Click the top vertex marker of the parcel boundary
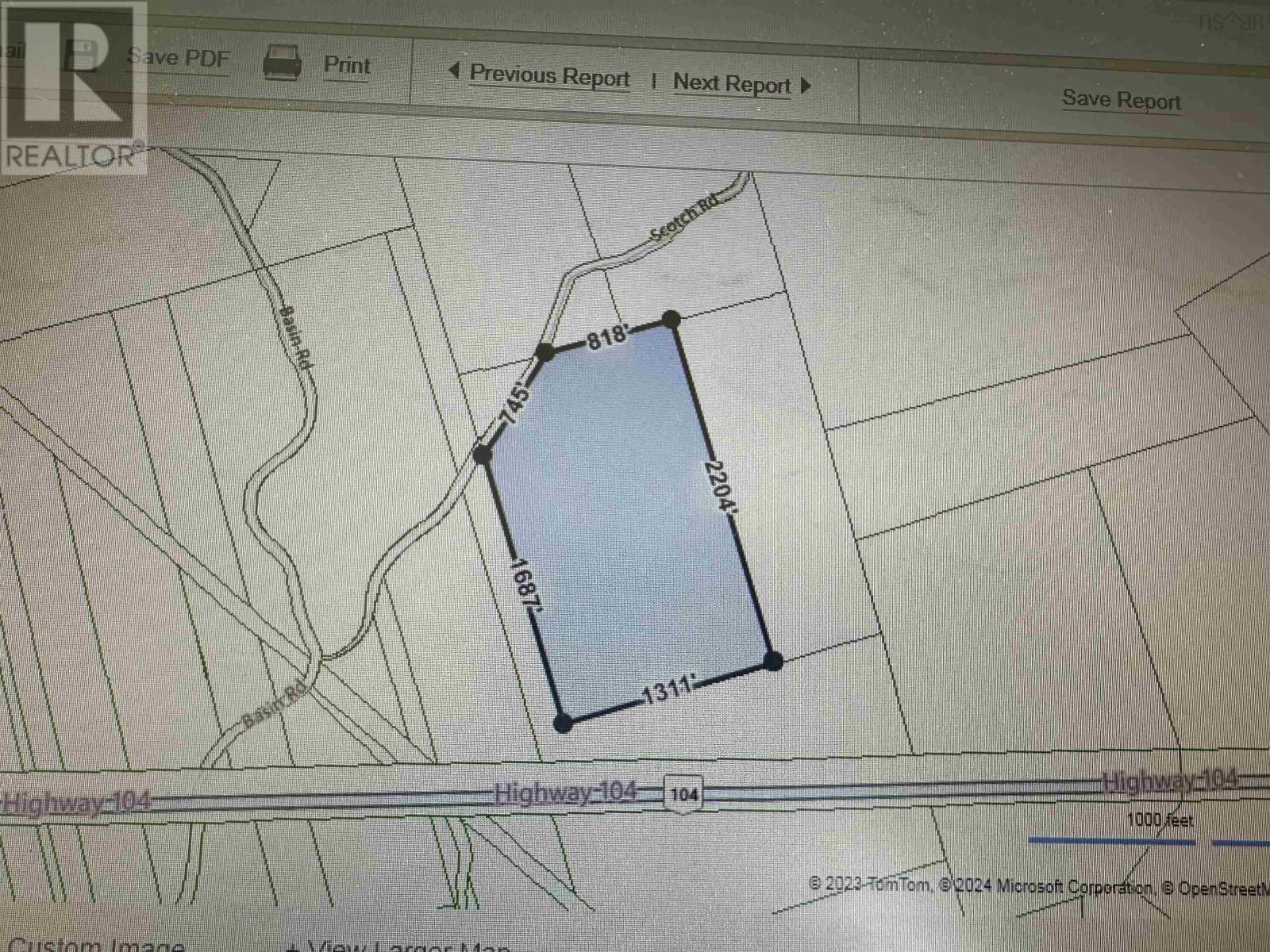This screenshot has height=952, width=1270. (672, 319)
